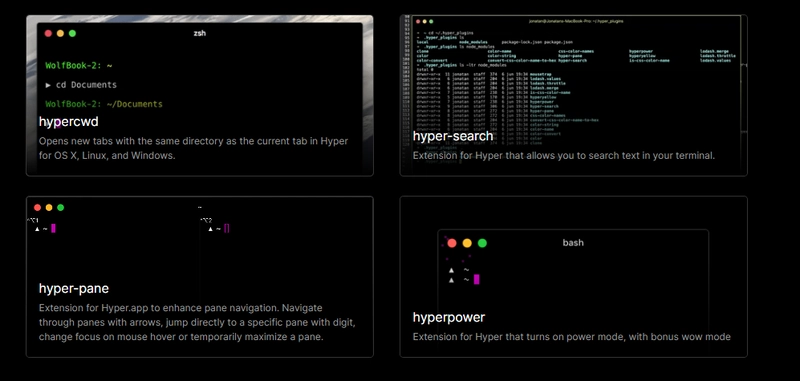Click the 'cd Documents' command line text
This screenshot has height=381, width=800.
[x=86, y=85]
